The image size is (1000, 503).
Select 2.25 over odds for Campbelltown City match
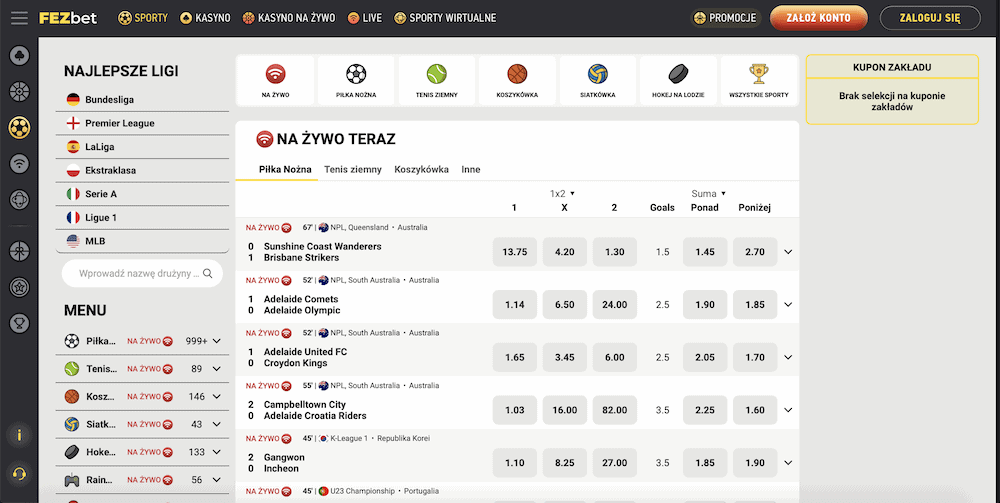tap(705, 410)
